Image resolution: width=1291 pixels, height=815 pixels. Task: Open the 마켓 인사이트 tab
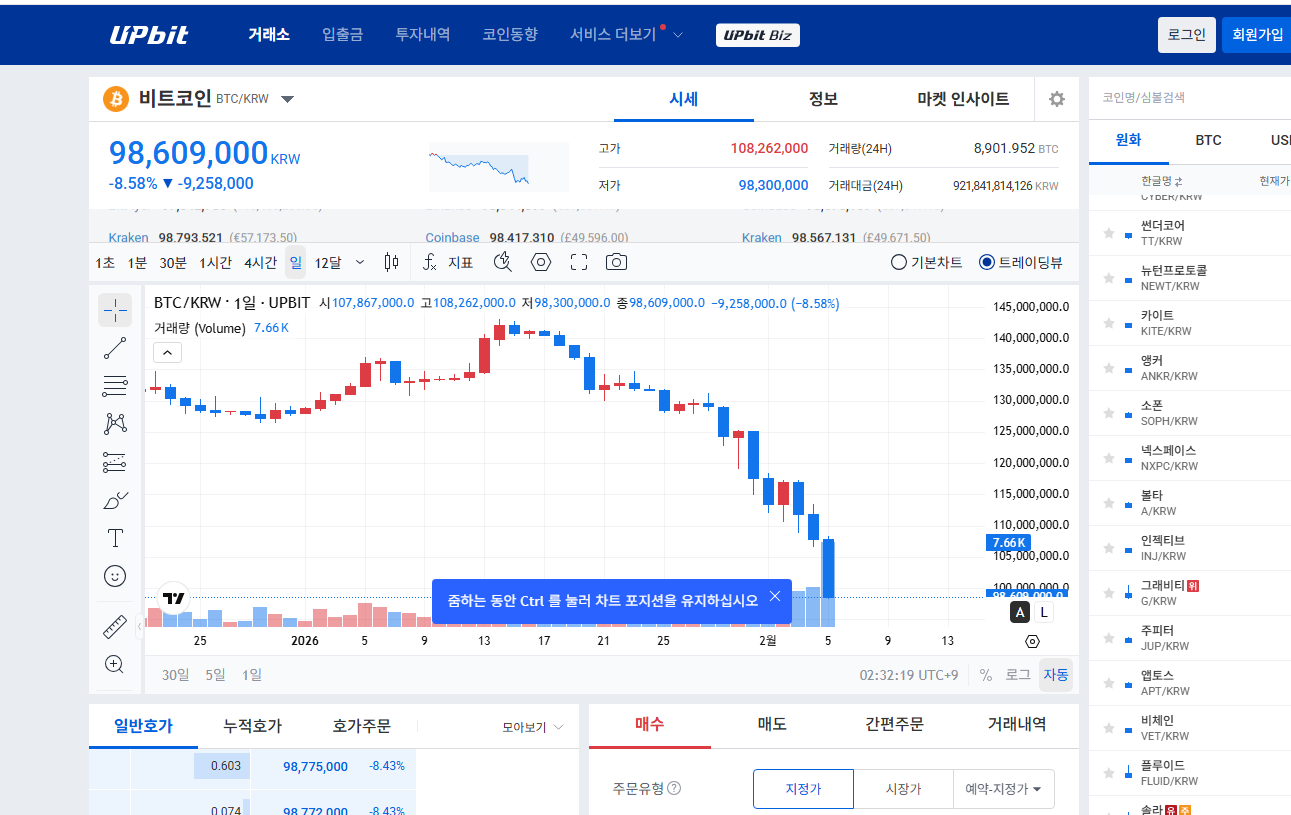tap(963, 99)
